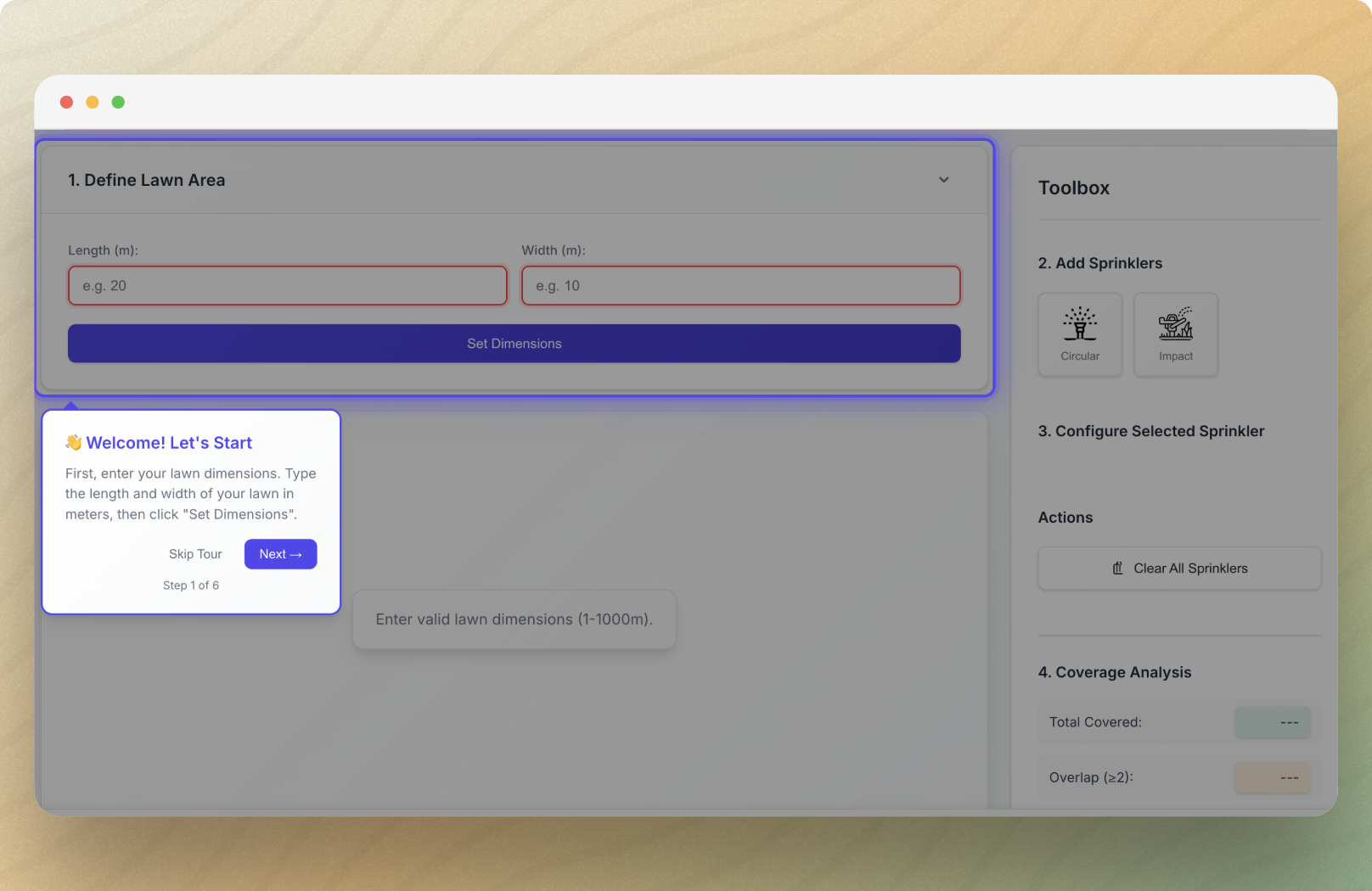The height and width of the screenshot is (891, 1372).
Task: Click the "Enter valid lawn dimensions" message
Action: tap(514, 619)
